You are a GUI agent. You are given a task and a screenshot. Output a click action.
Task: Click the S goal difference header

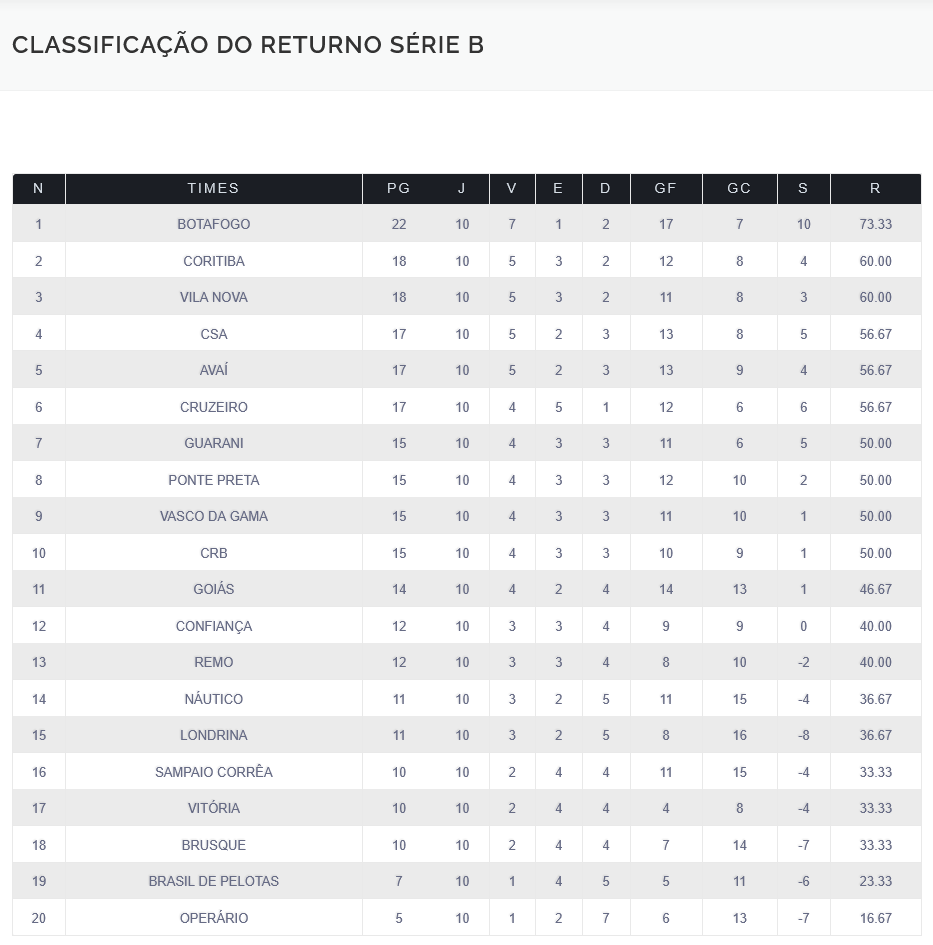click(x=803, y=188)
